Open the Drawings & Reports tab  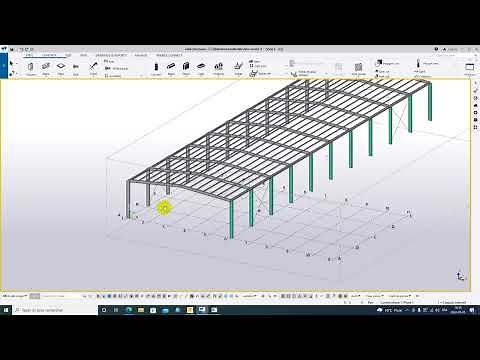coord(111,55)
